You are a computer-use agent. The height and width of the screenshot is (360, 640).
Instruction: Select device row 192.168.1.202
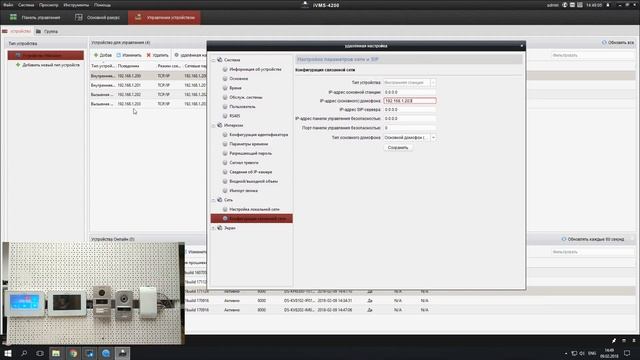(148, 94)
